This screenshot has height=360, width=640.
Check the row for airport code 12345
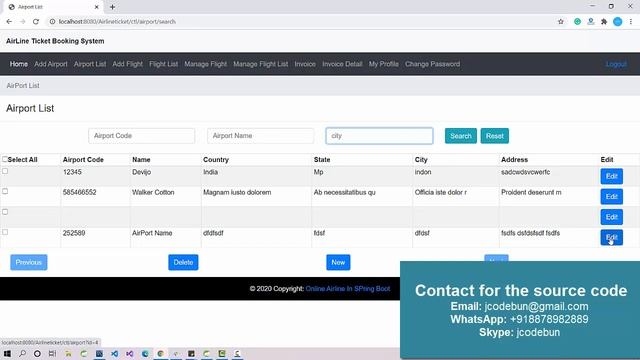pyautogui.click(x=5, y=171)
